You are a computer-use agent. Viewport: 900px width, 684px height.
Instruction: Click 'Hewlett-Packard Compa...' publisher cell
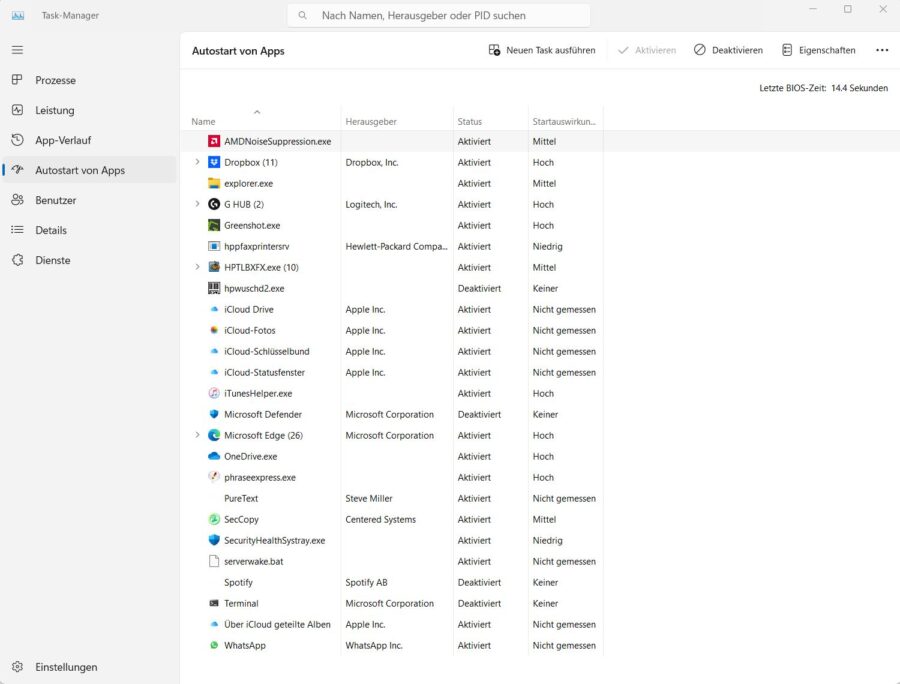(x=396, y=246)
